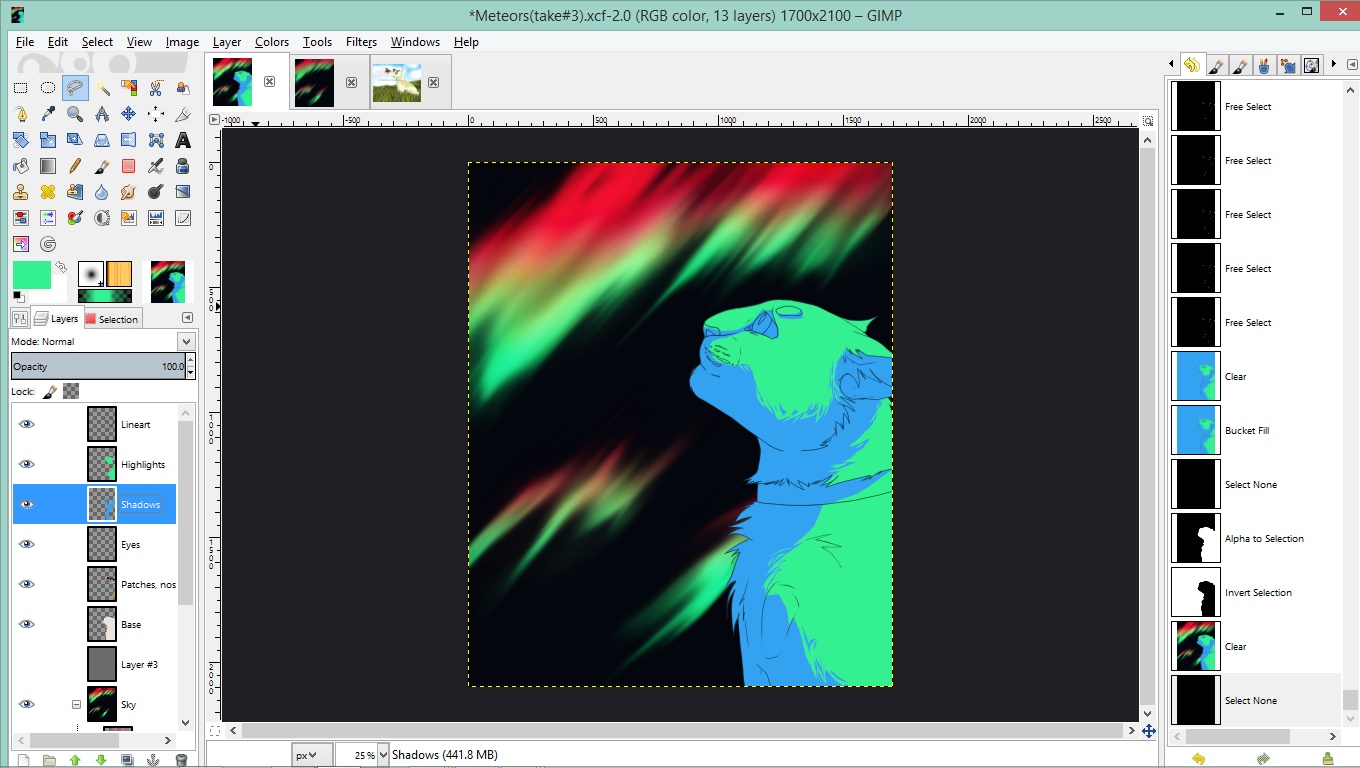Open the Filters menu
The image size is (1360, 768).
pos(361,42)
